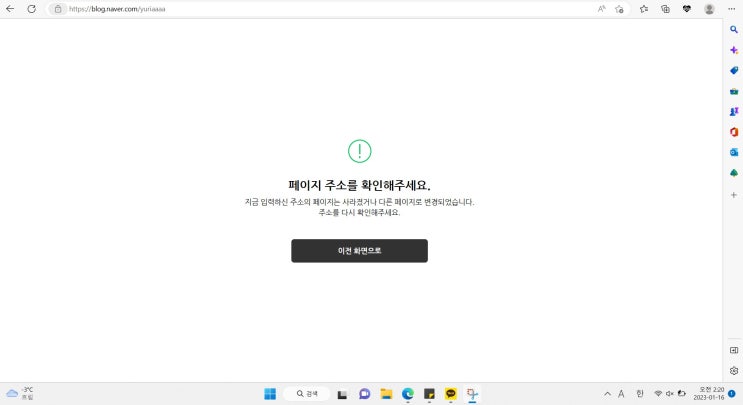Open the clock showing 2023-01-16
This screenshot has height=405, width=743.
pyautogui.click(x=708, y=394)
